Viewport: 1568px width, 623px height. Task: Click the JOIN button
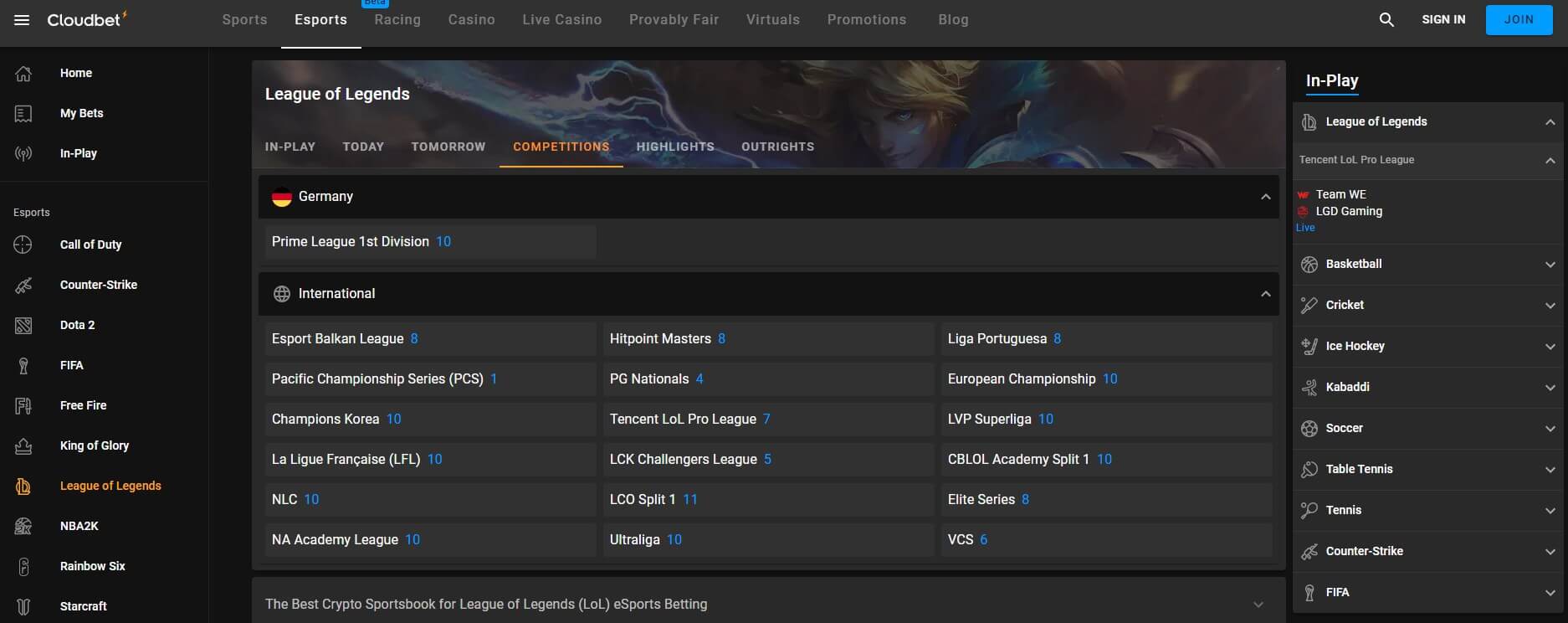coord(1519,20)
